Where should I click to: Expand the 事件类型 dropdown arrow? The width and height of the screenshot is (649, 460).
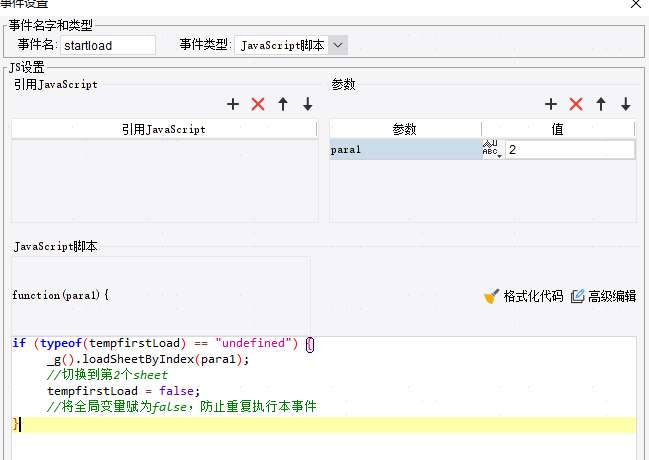338,45
